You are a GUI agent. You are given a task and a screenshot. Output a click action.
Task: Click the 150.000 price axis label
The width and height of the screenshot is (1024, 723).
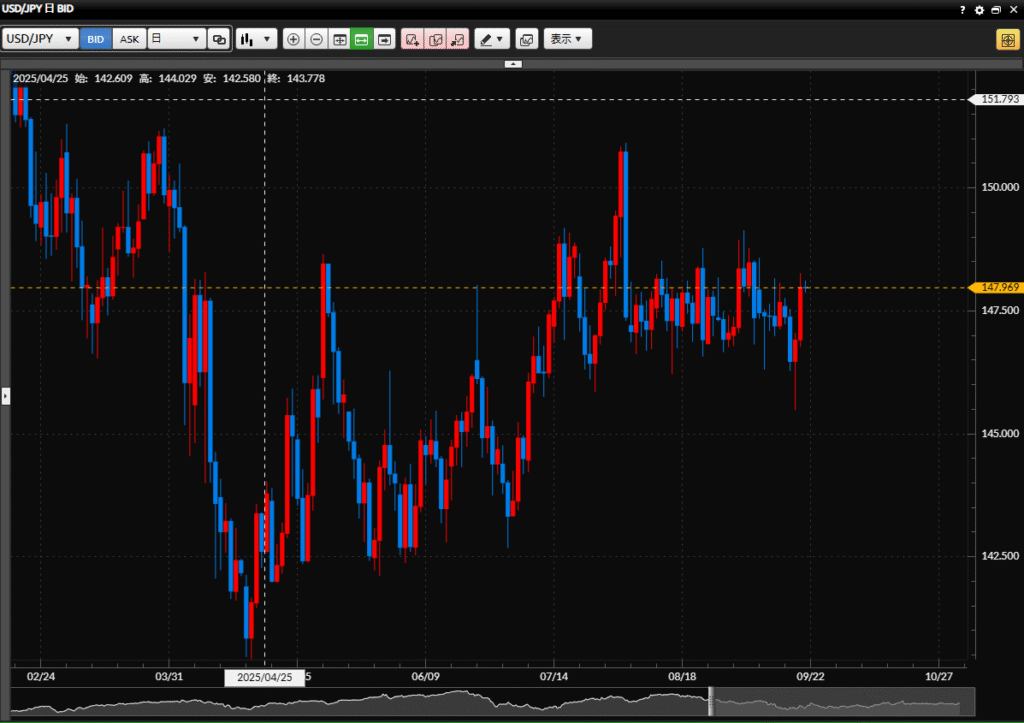pyautogui.click(x=999, y=187)
